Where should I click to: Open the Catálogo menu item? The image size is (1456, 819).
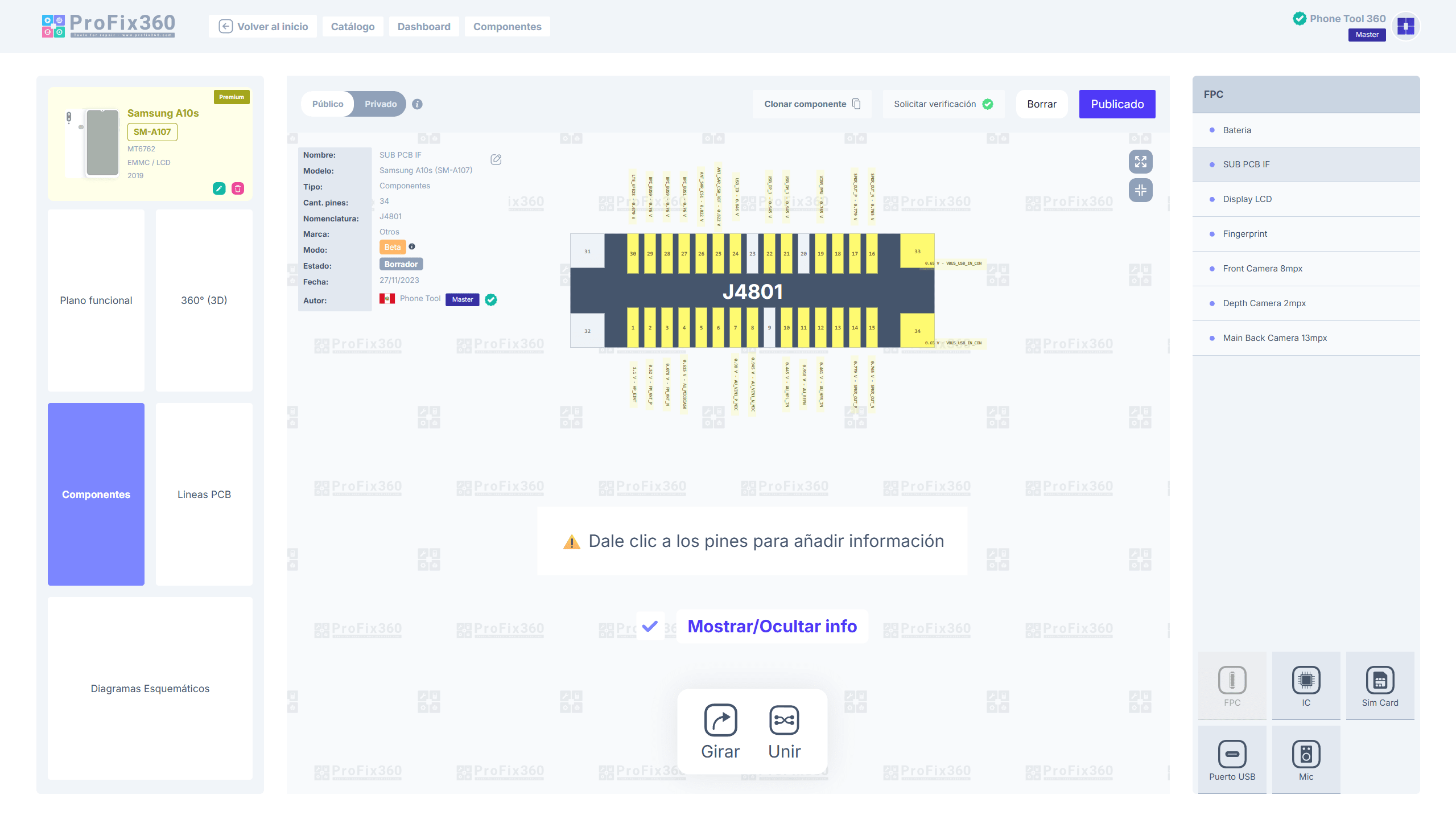(x=352, y=27)
